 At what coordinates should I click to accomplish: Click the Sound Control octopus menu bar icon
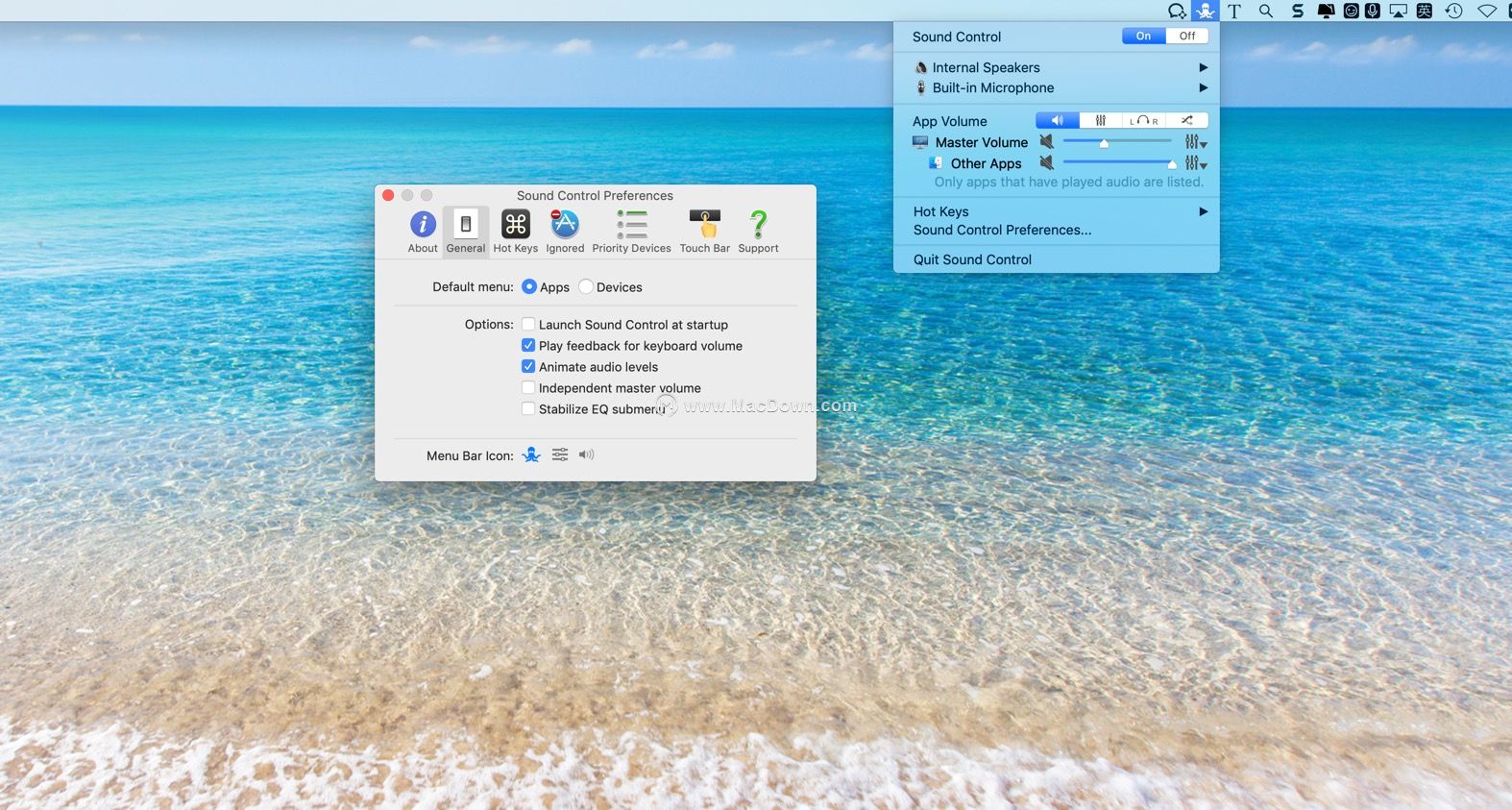(1205, 11)
